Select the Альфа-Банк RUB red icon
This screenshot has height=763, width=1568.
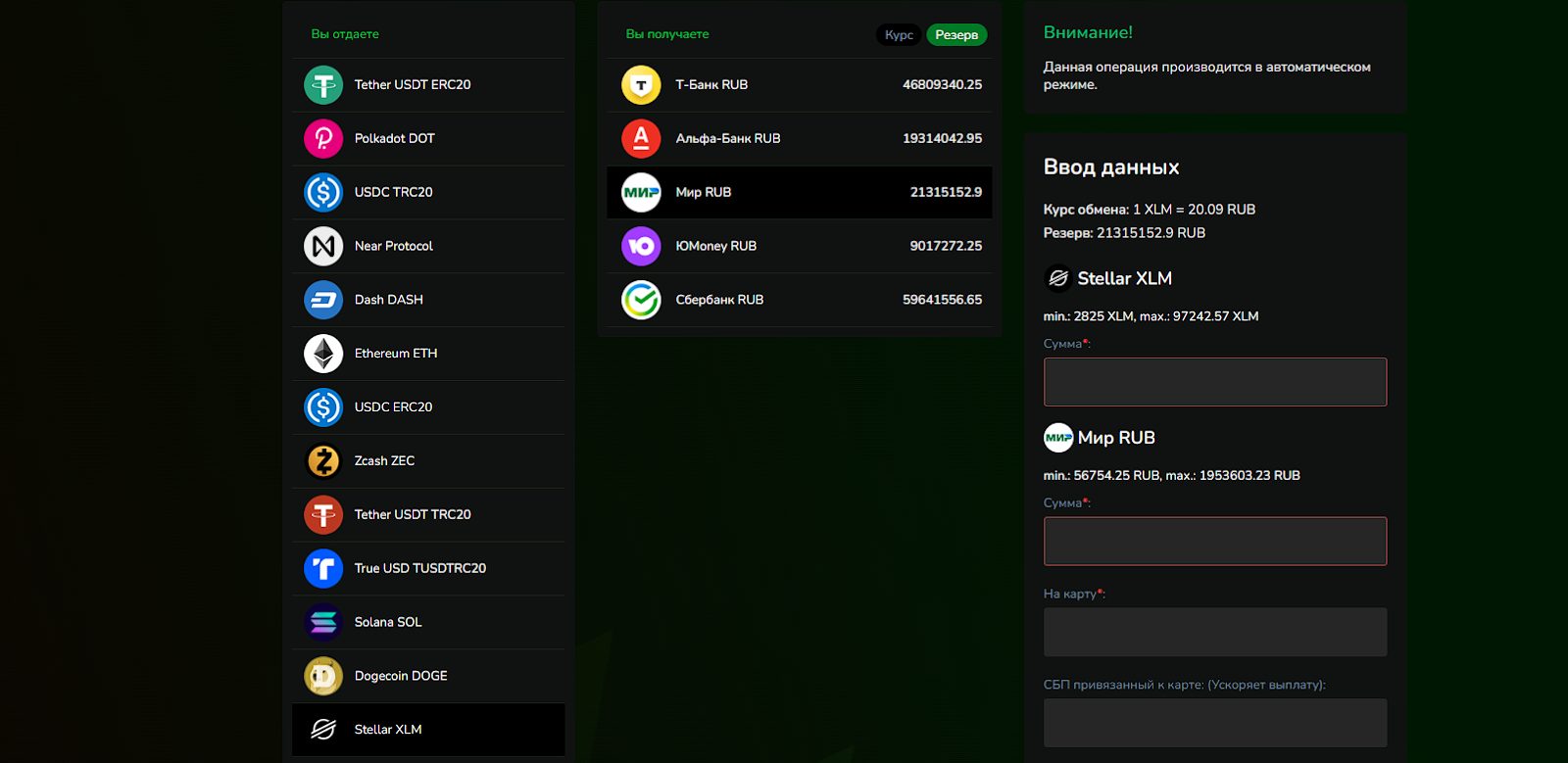(641, 139)
